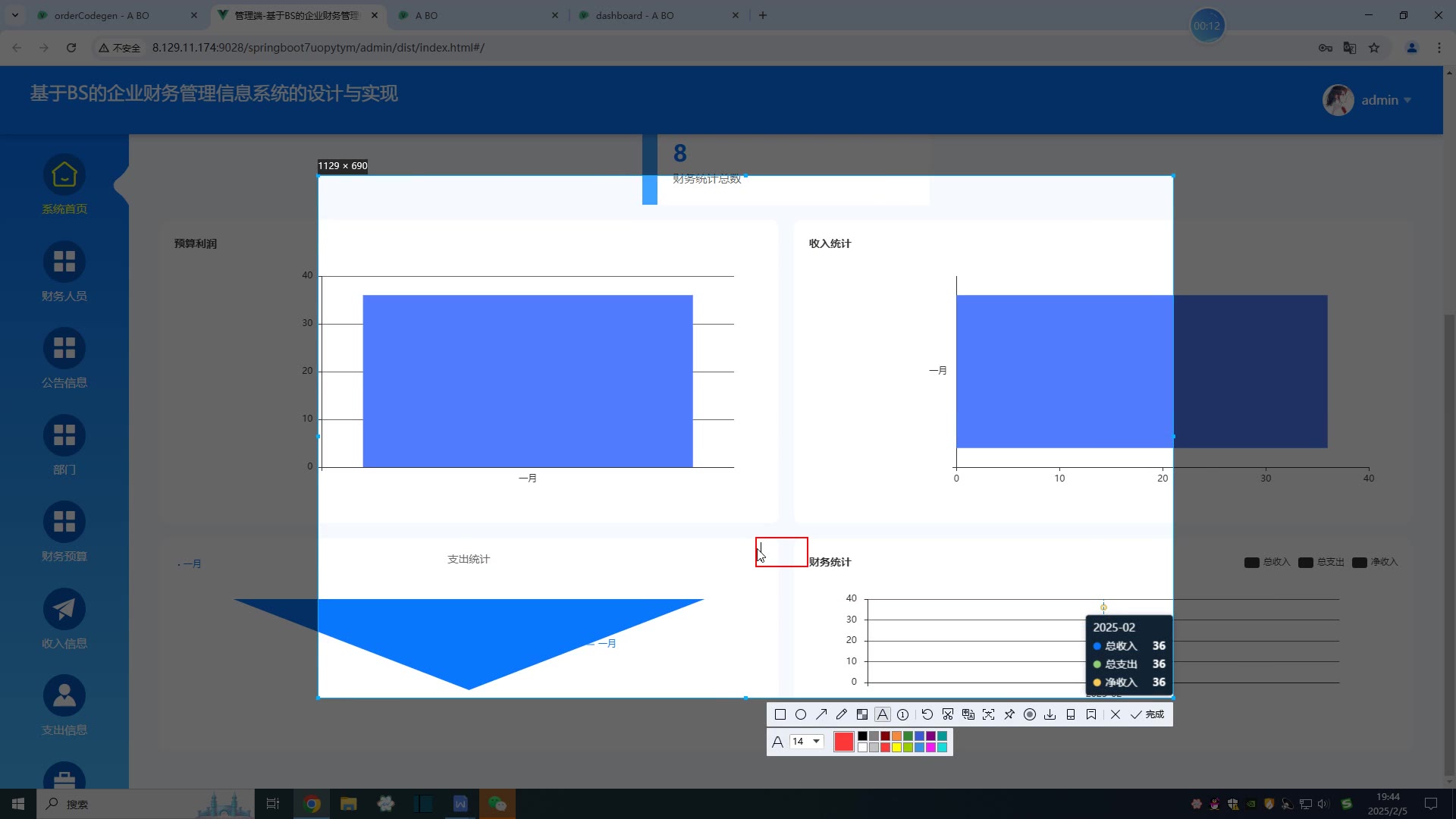Activate the mosaic blur tool
1456x819 pixels.
coord(862,714)
